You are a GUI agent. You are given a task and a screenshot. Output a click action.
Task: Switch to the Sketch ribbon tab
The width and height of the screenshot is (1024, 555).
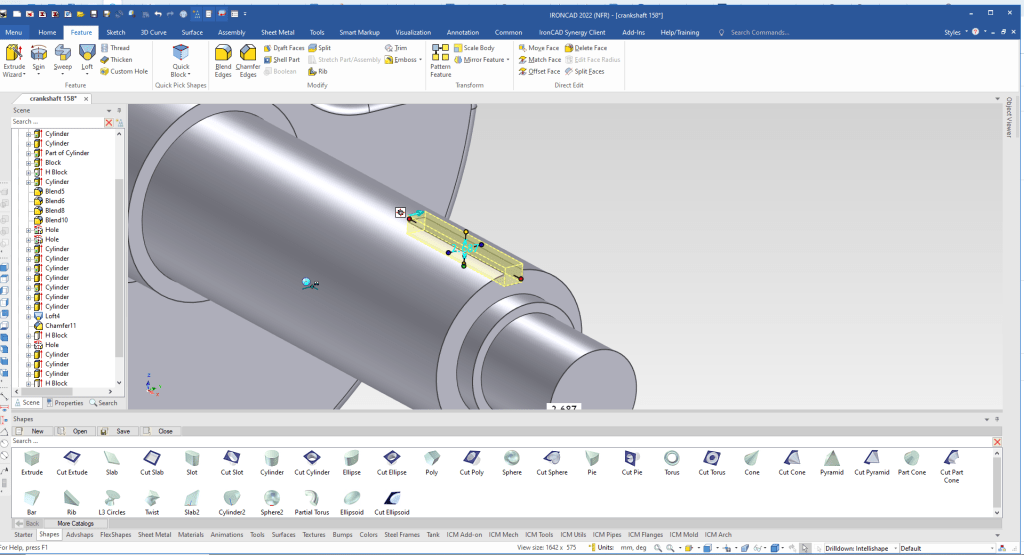click(116, 32)
